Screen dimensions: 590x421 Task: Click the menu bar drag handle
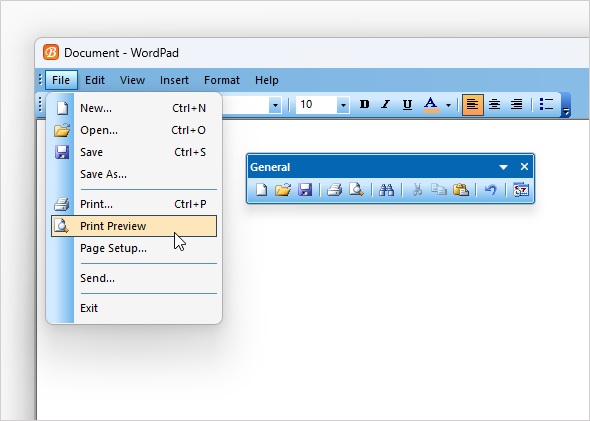tap(40, 80)
